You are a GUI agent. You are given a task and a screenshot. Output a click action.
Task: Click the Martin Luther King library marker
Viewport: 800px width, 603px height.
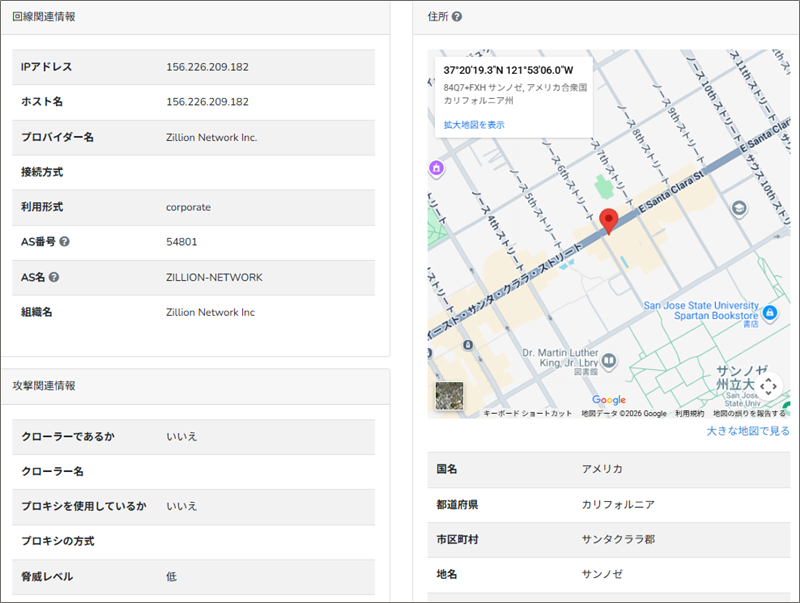click(606, 361)
